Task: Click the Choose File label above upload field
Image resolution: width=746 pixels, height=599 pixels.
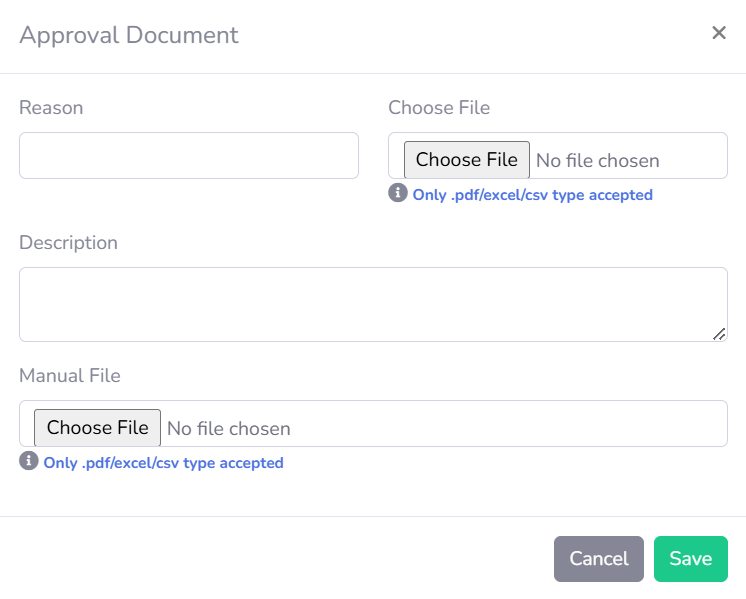Action: pyautogui.click(x=439, y=107)
